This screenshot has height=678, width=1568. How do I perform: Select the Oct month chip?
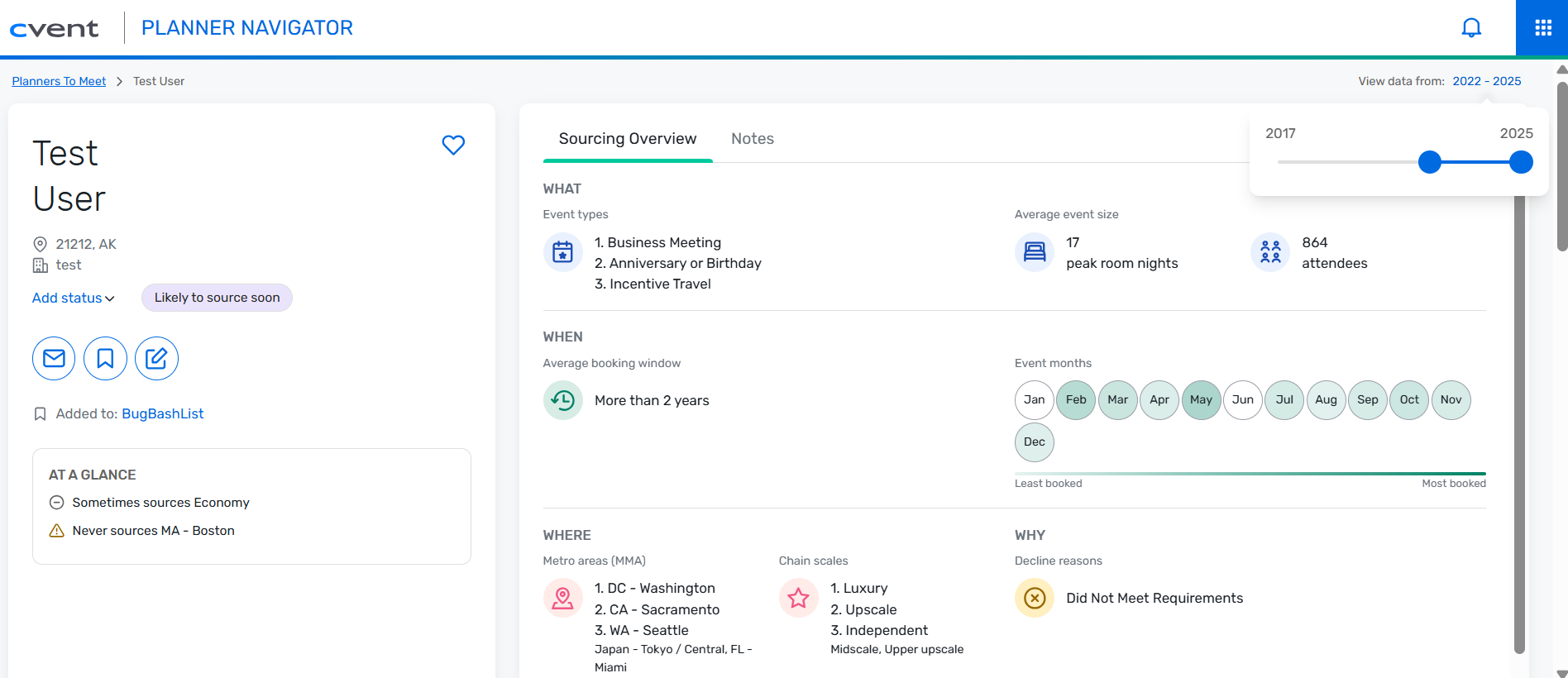click(x=1409, y=400)
